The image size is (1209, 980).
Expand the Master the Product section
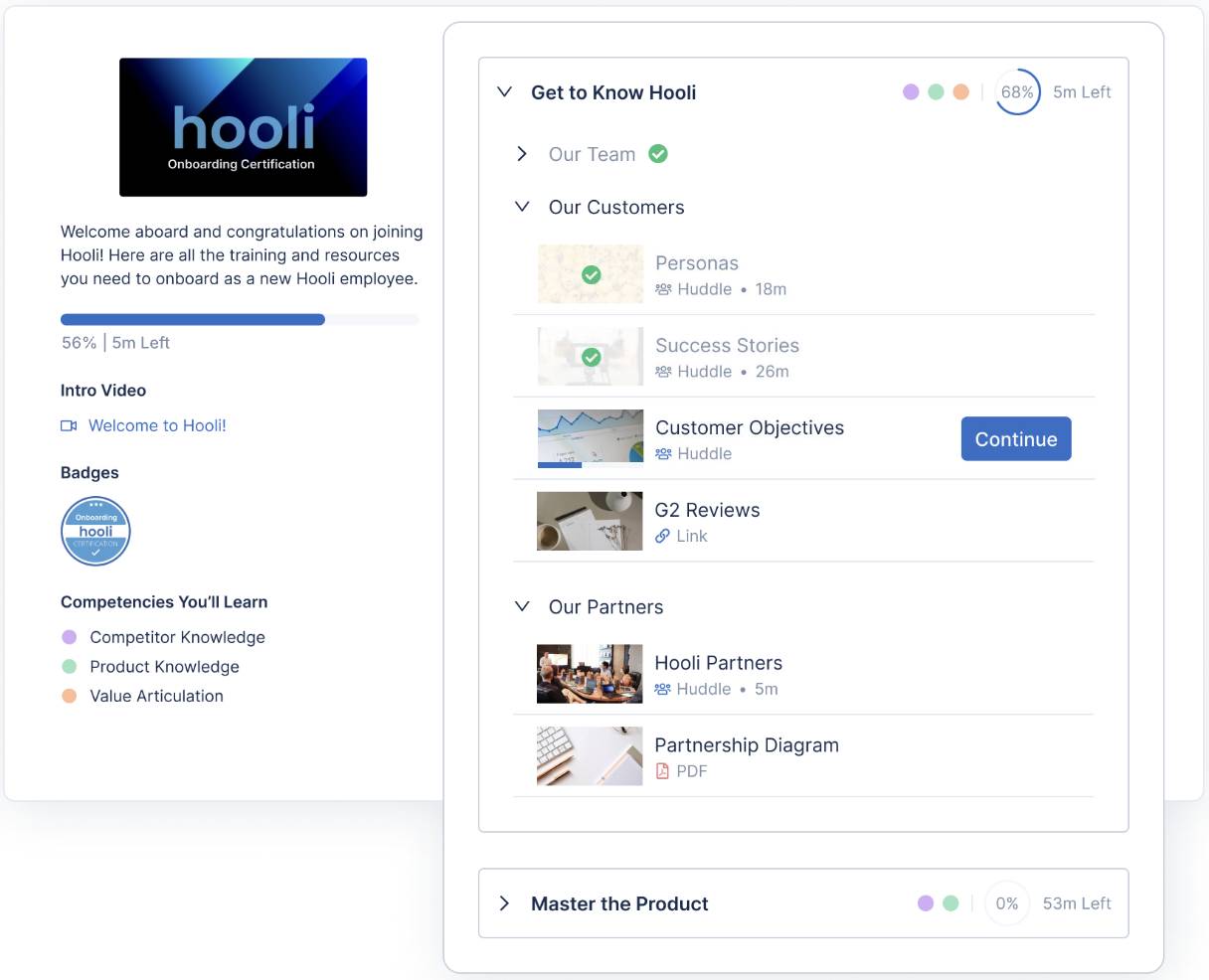(505, 903)
